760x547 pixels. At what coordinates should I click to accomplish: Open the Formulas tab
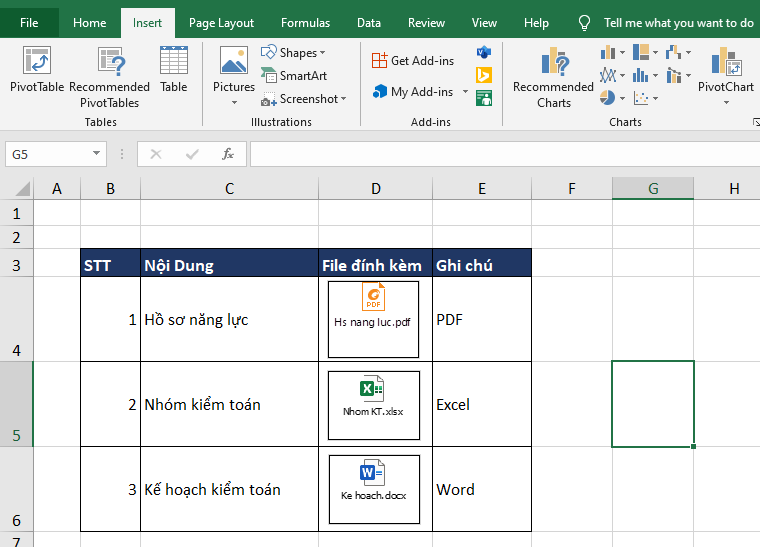tap(305, 23)
